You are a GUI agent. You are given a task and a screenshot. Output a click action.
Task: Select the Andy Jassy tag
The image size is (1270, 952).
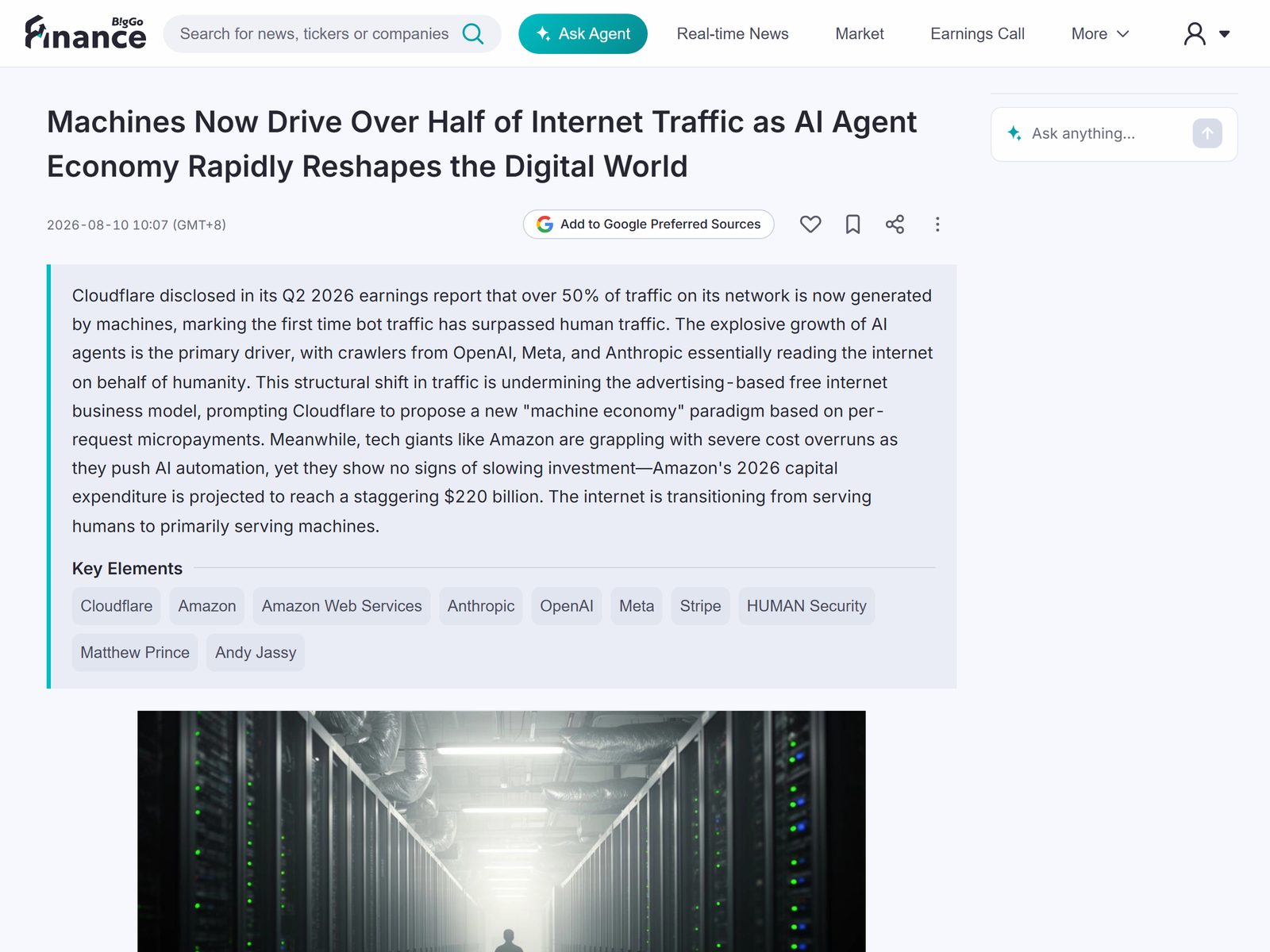click(256, 653)
